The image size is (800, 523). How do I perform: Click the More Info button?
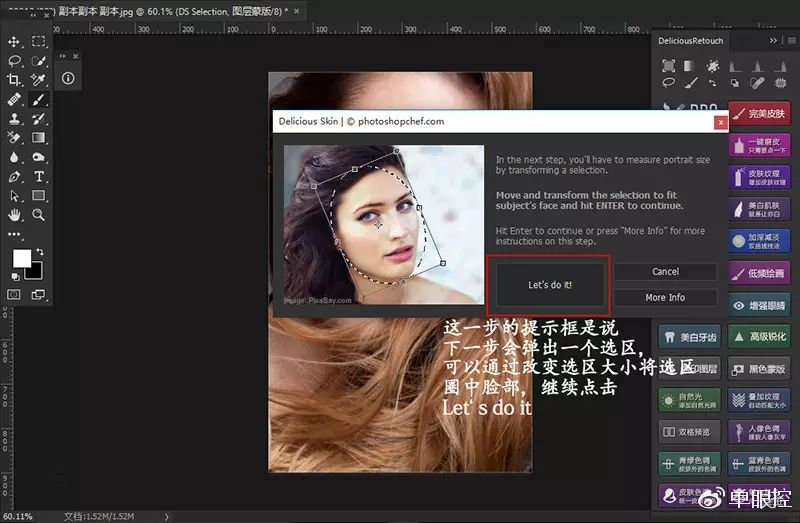tap(665, 297)
